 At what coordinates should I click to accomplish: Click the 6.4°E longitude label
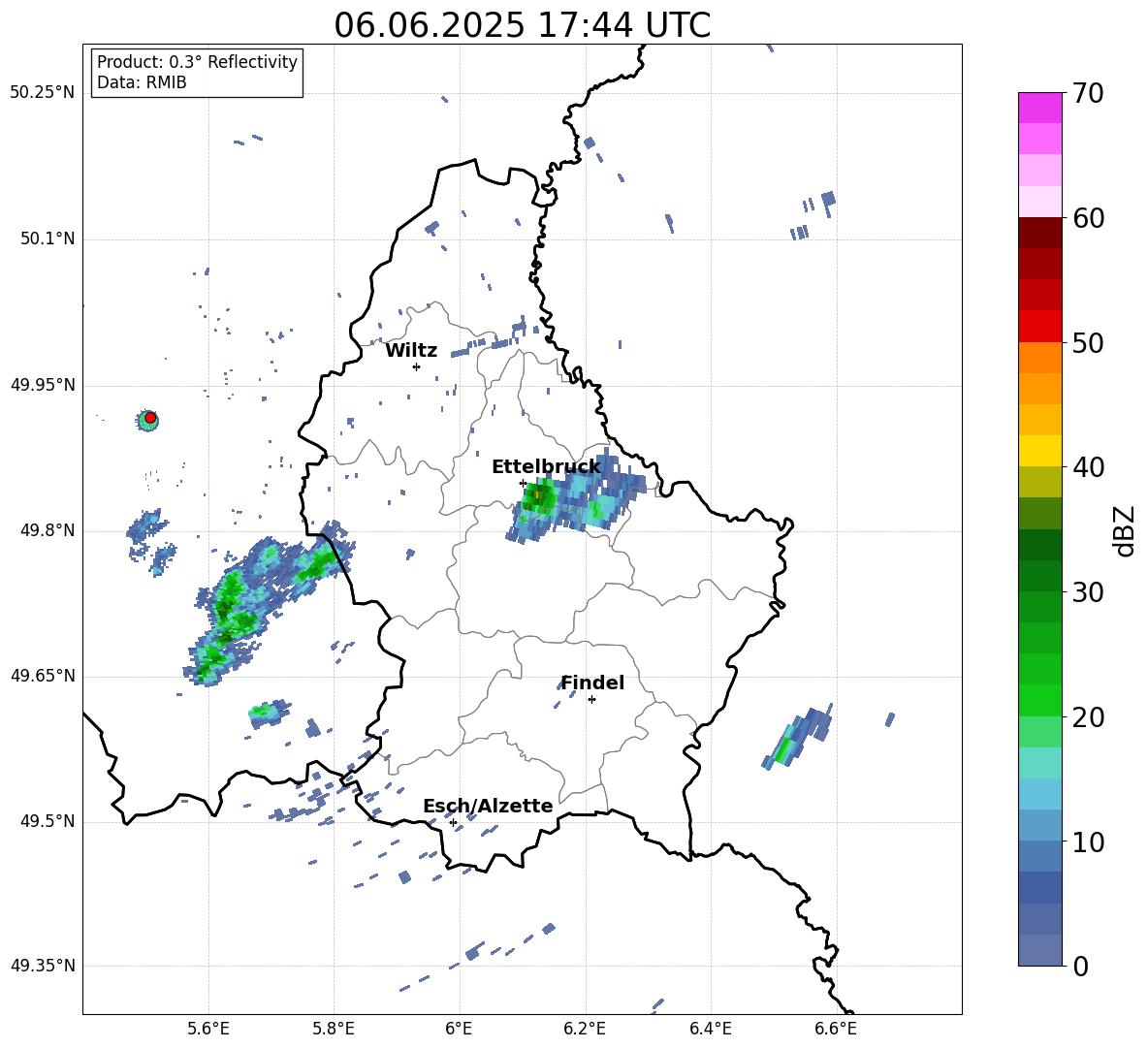point(710,1029)
